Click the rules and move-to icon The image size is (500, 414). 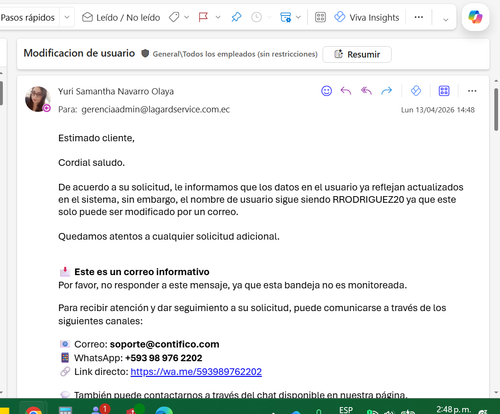pos(286,17)
